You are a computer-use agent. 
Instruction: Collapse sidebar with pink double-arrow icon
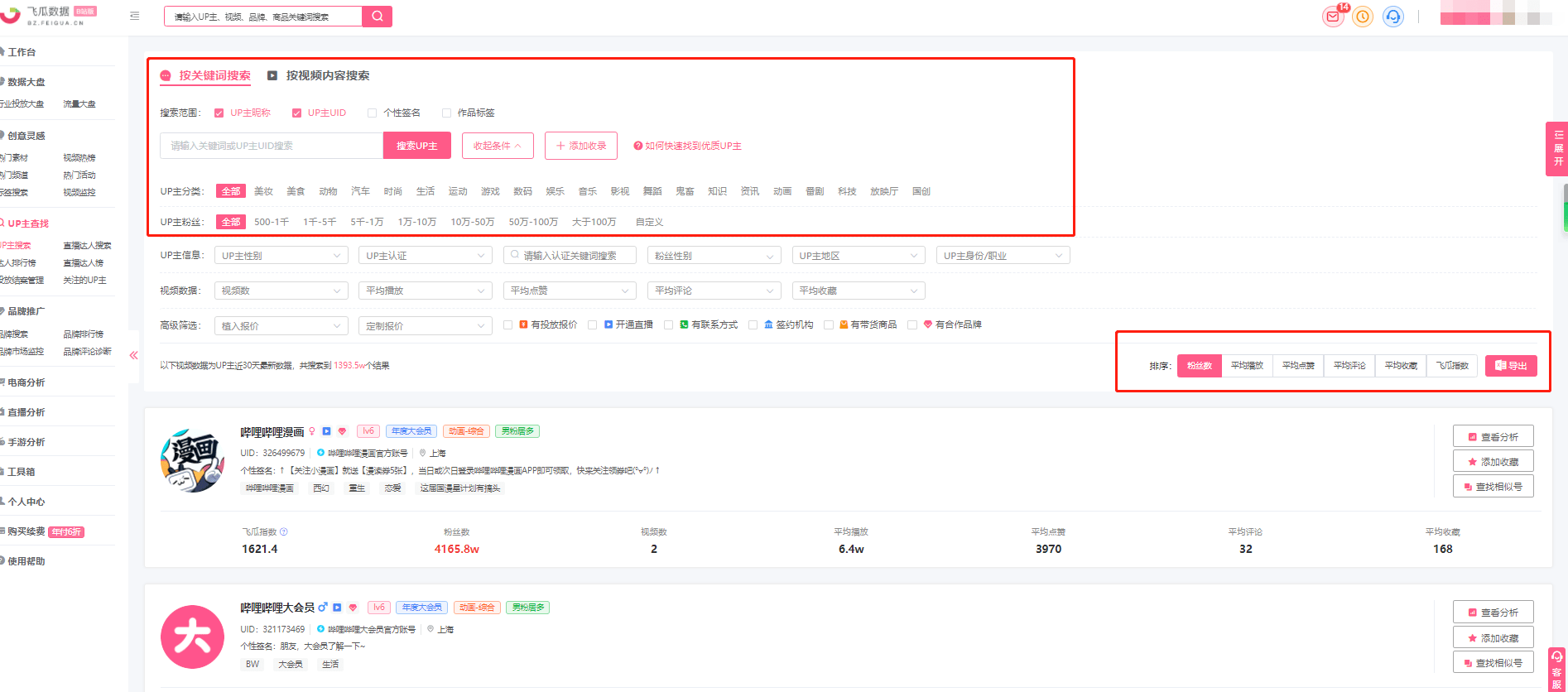pyautogui.click(x=133, y=355)
